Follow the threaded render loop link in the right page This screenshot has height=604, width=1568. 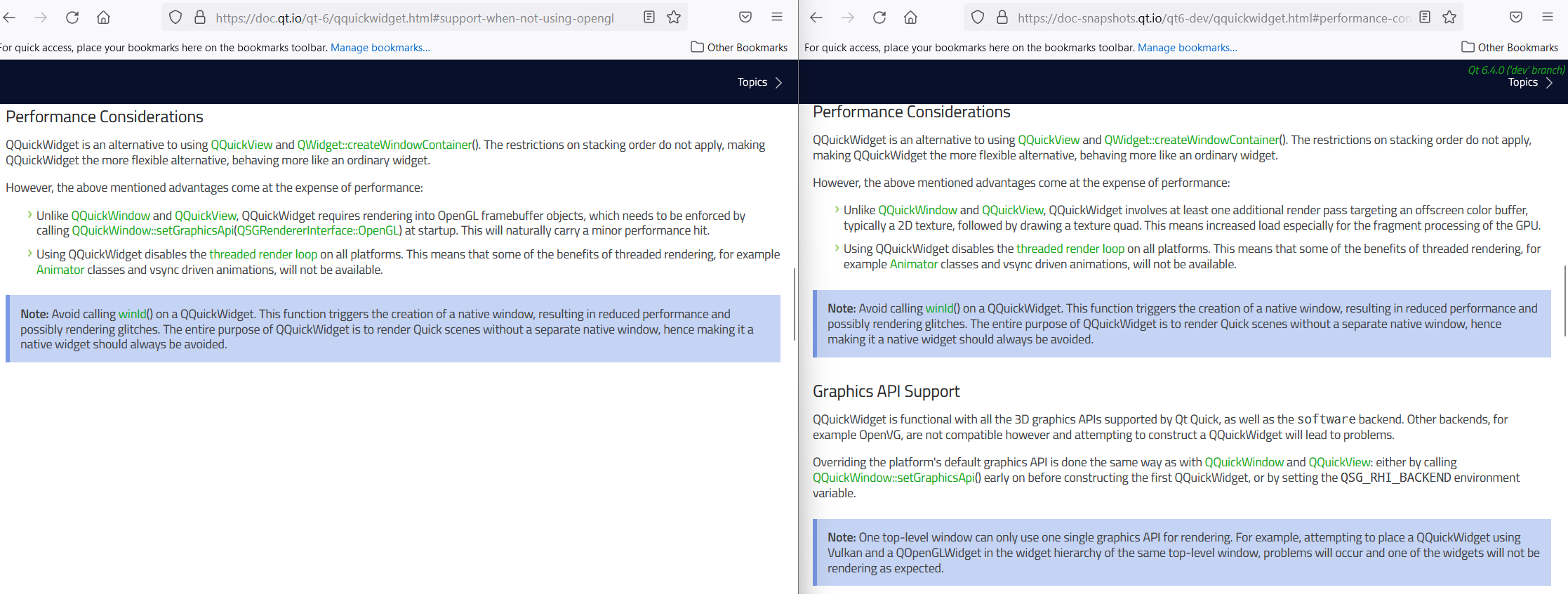click(x=1070, y=249)
